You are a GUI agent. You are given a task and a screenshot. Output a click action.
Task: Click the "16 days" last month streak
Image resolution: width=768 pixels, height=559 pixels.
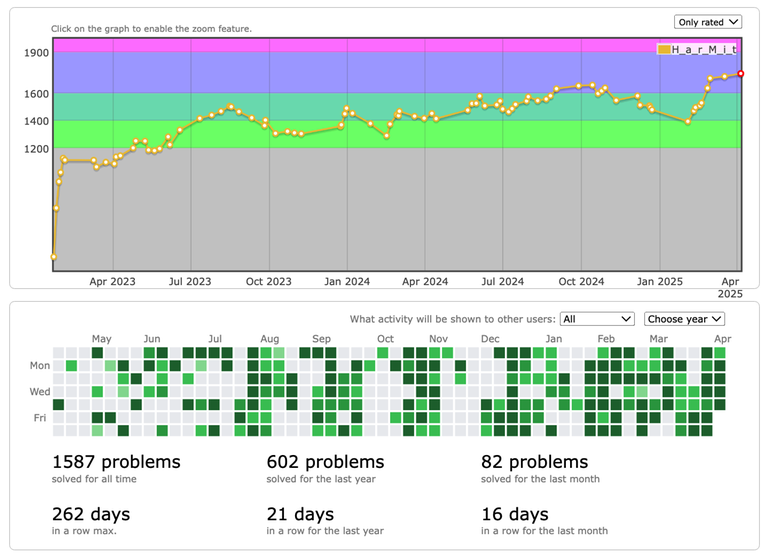click(515, 514)
